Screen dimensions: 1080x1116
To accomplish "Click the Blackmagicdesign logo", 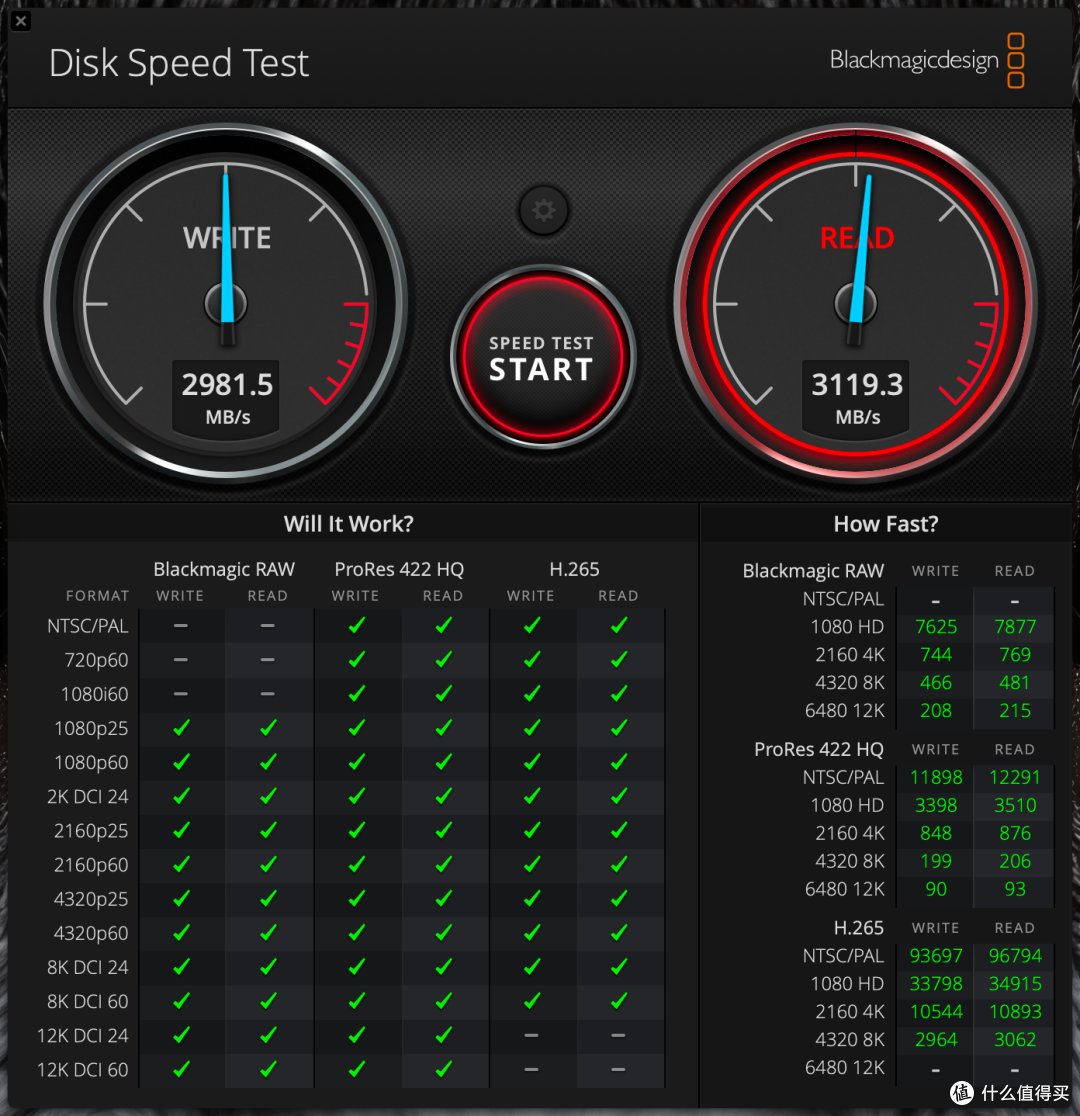I will tap(927, 60).
